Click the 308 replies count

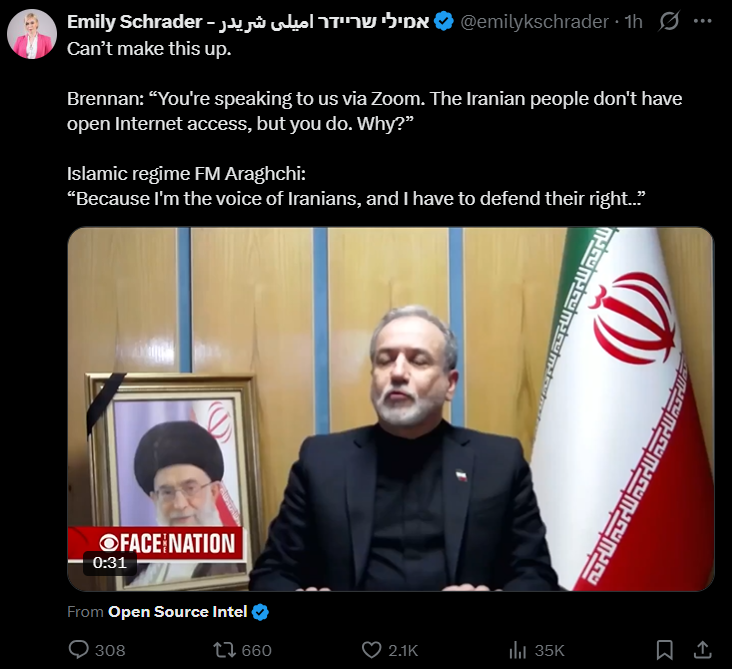pyautogui.click(x=110, y=650)
